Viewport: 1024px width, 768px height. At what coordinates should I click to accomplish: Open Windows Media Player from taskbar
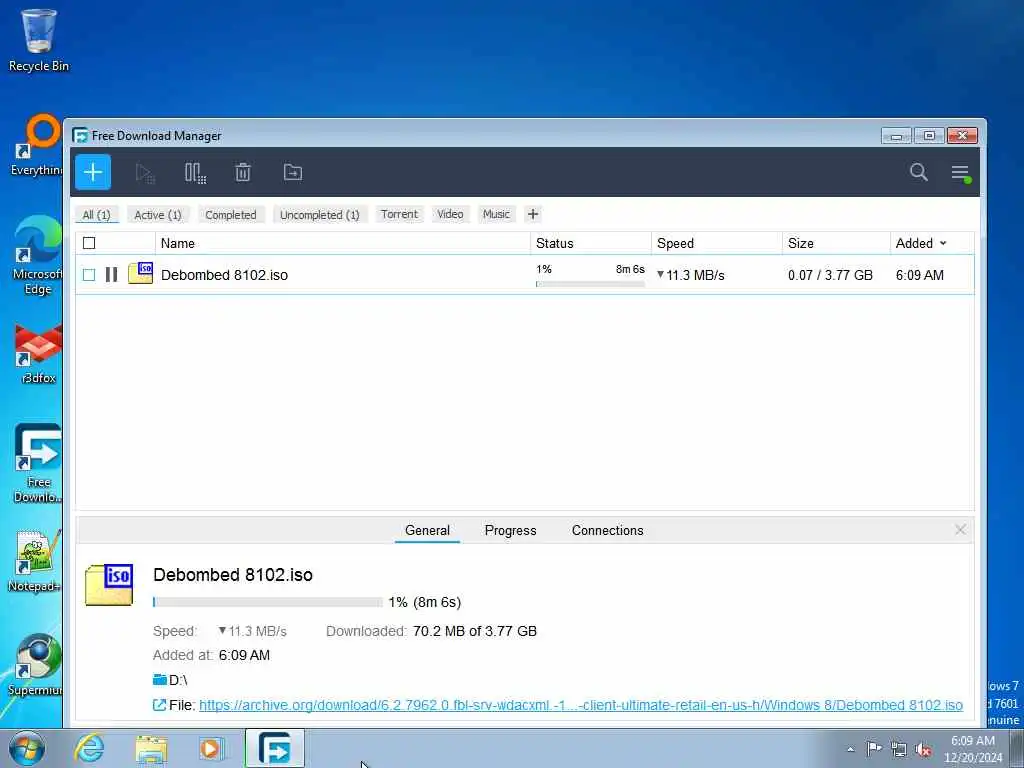[211, 748]
